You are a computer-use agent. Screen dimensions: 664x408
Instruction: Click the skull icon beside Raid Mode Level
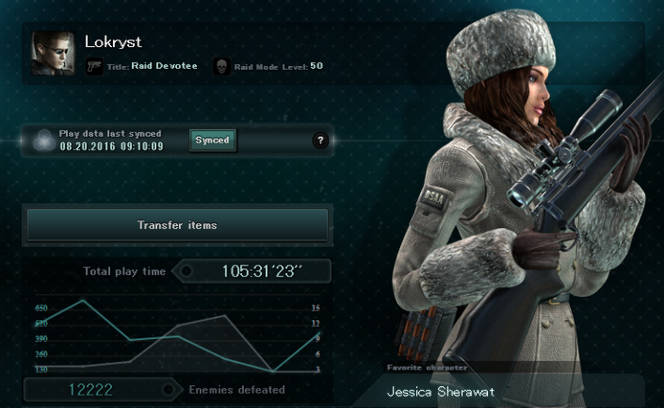tap(221, 67)
